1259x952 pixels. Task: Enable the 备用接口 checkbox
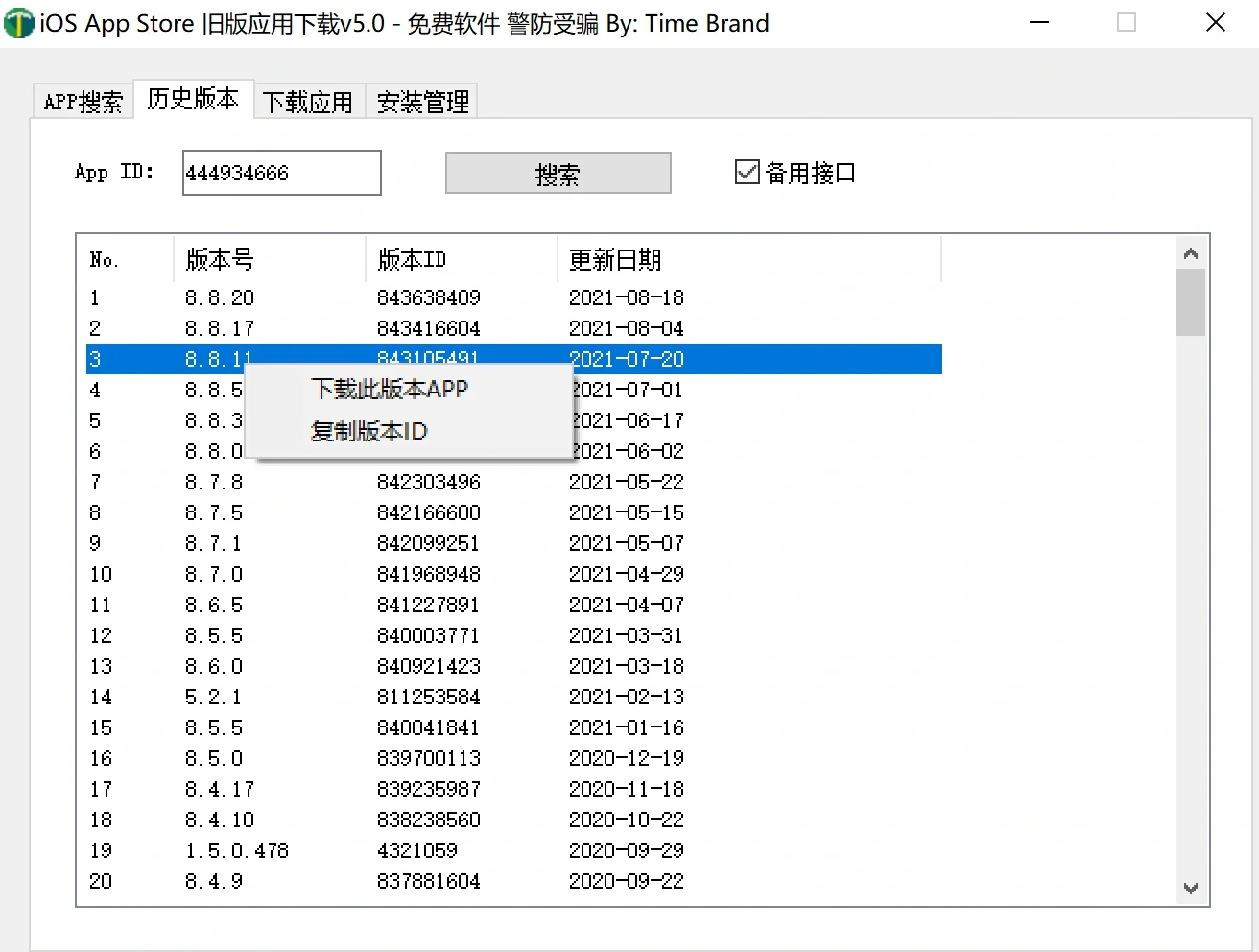(x=747, y=172)
